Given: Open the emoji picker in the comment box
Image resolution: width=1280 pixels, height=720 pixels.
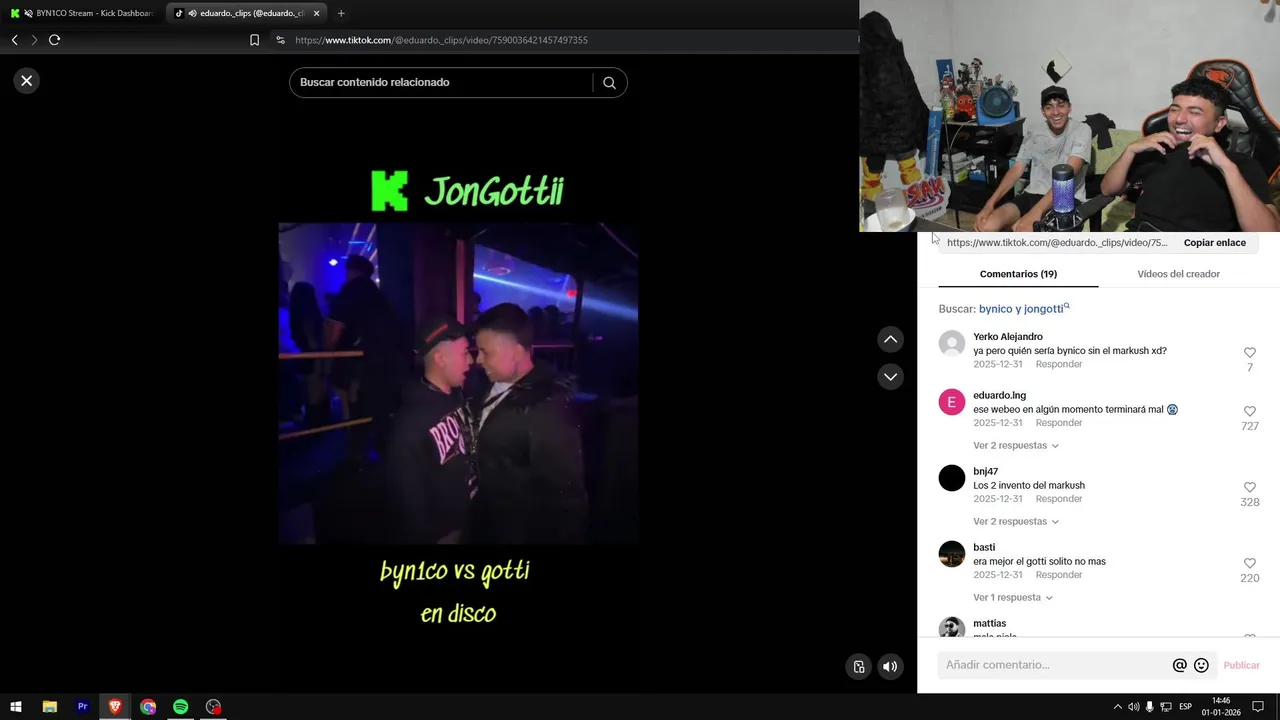Looking at the screenshot, I should 1202,665.
